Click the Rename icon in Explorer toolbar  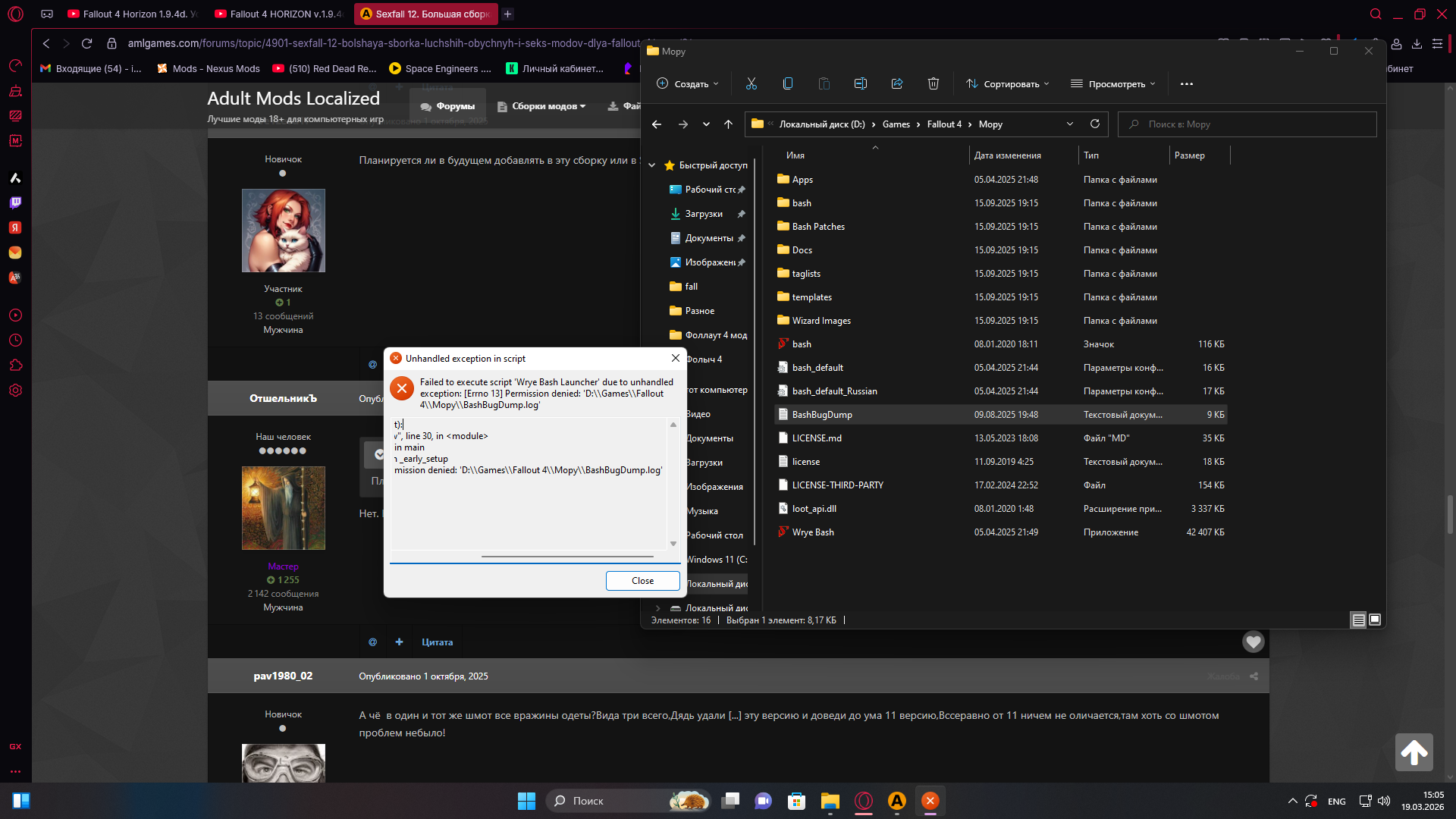[x=861, y=83]
